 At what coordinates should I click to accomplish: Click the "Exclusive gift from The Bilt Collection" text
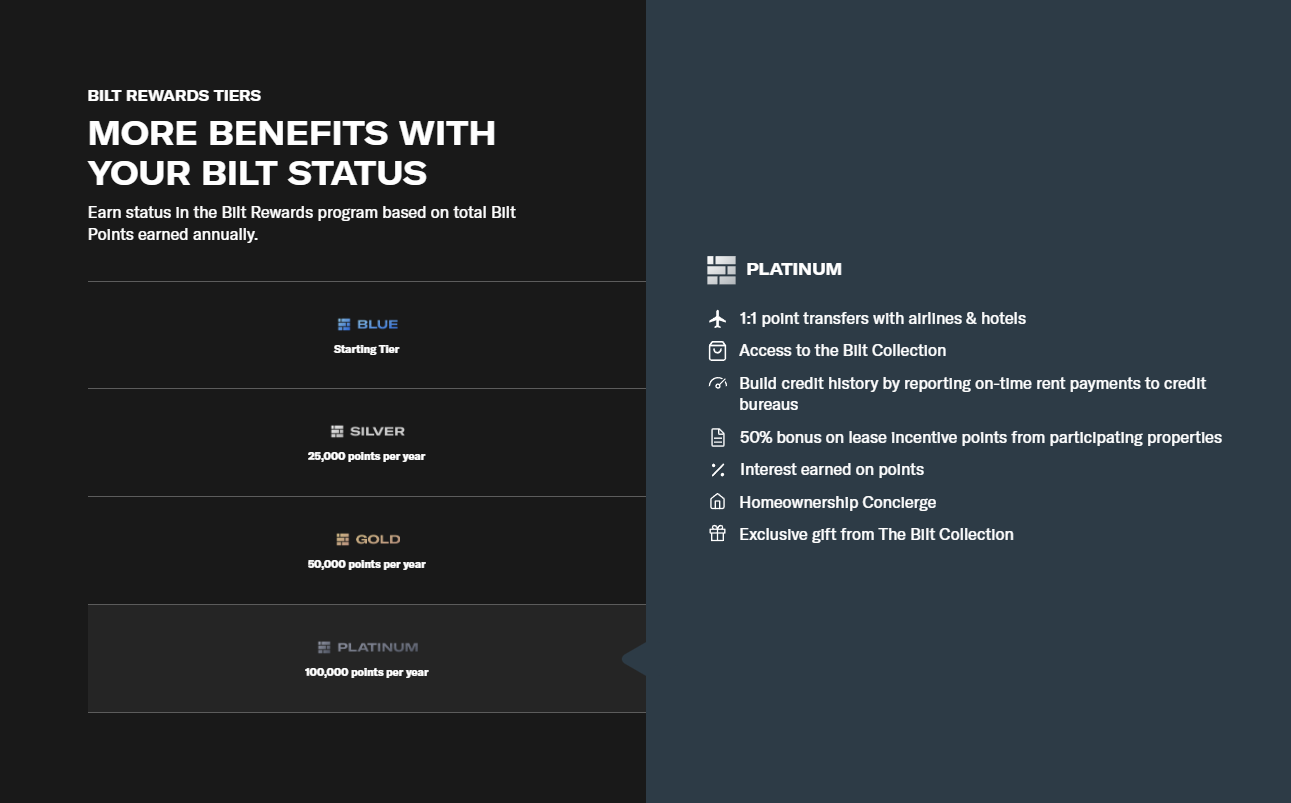[876, 535]
